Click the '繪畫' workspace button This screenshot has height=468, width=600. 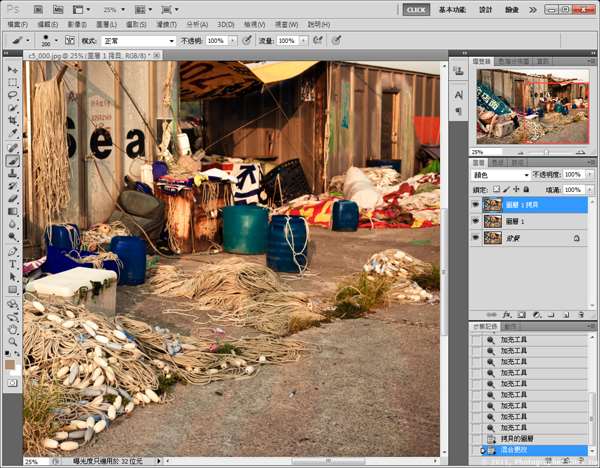point(512,10)
